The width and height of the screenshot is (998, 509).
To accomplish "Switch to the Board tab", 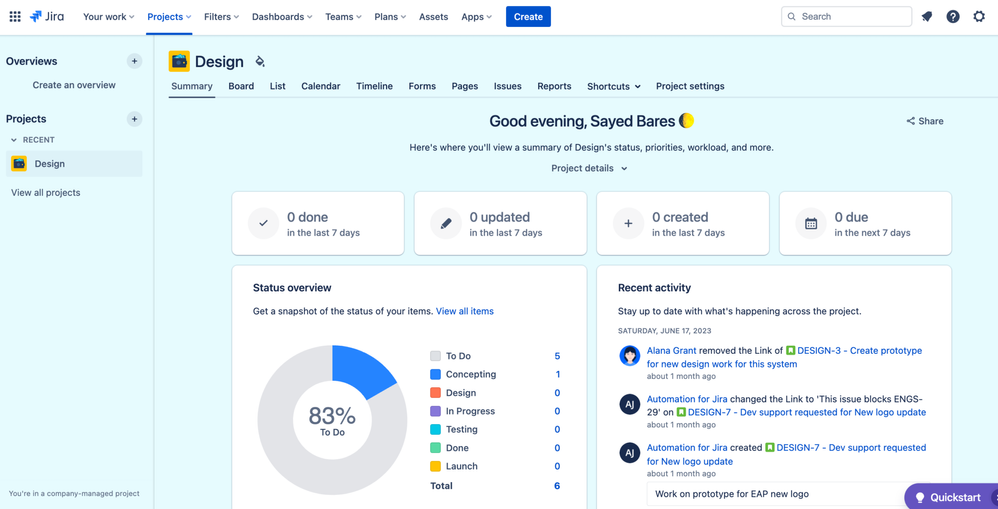I will (x=241, y=86).
